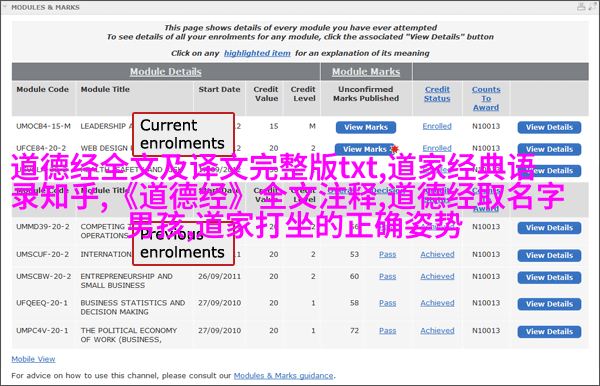View Details for UMPC4V-20-1 Political Economy row
Viewport: 600px width, 386px height.
tap(549, 332)
